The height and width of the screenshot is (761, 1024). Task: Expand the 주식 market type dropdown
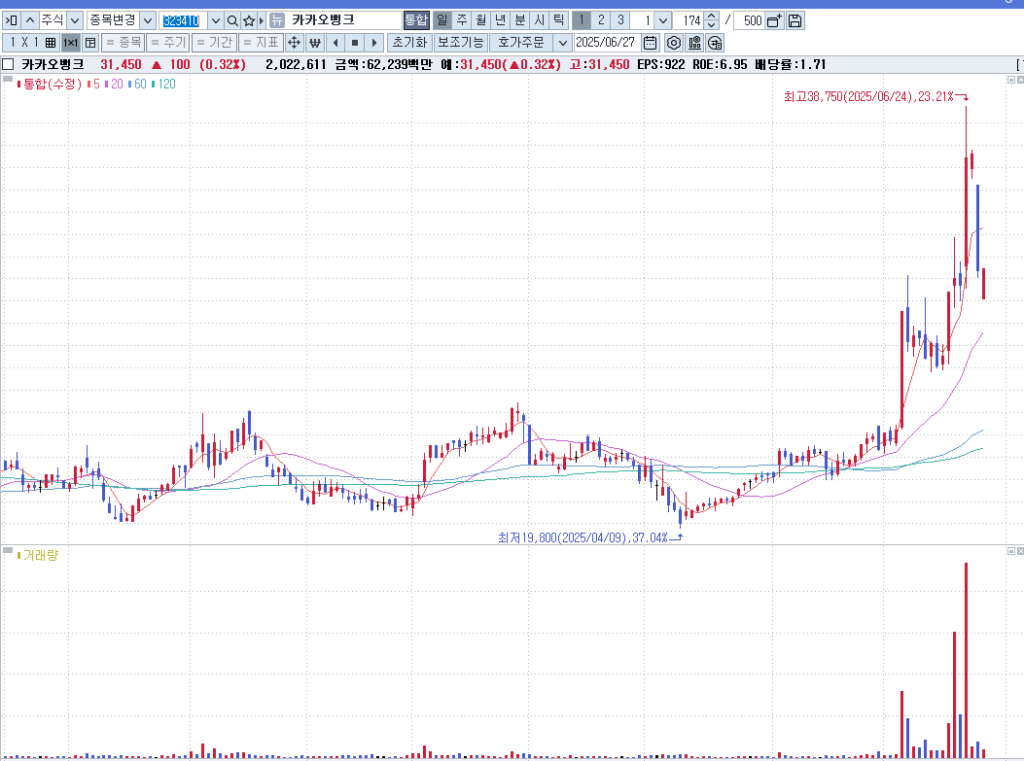point(75,20)
